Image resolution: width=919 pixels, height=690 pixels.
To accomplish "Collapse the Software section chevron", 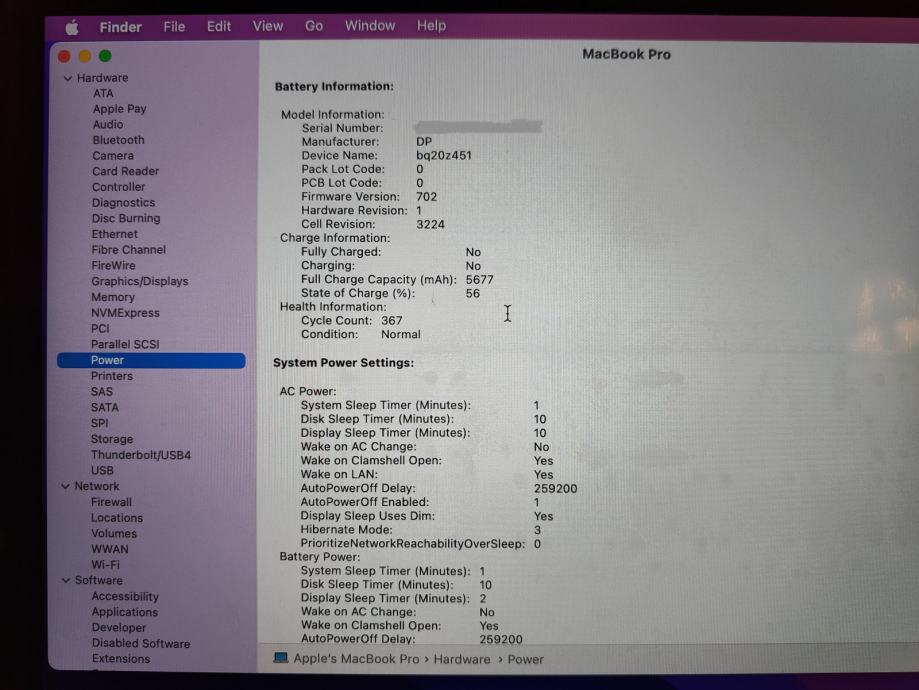I will point(66,580).
